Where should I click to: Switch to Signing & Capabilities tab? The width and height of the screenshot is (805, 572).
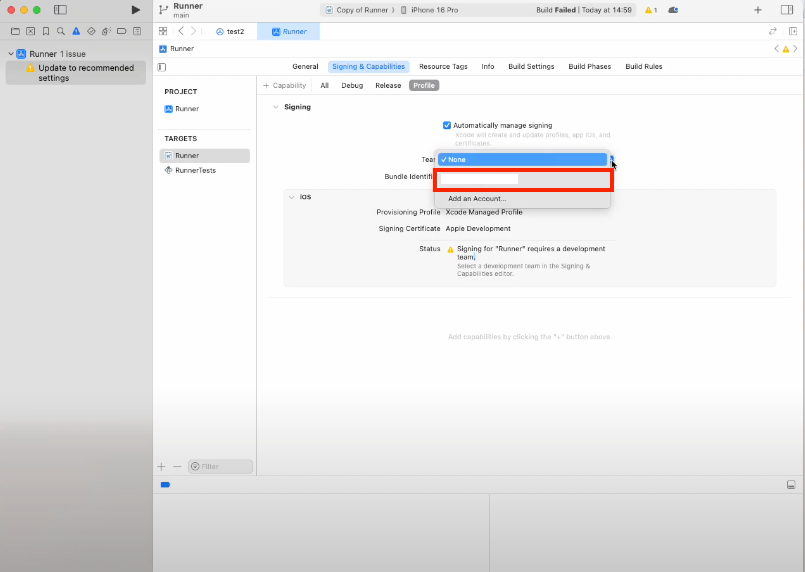[x=369, y=67]
